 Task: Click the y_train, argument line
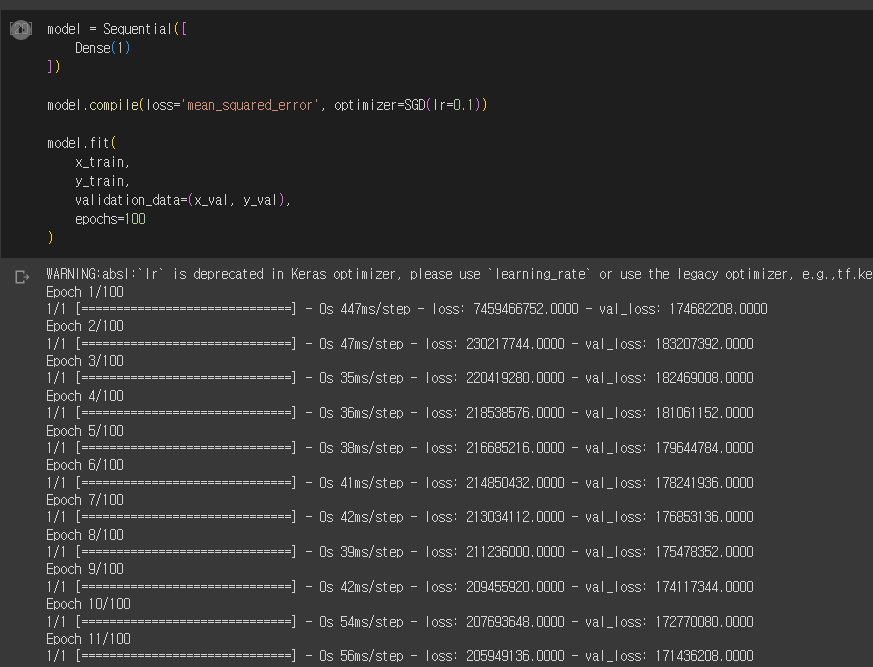[102, 181]
